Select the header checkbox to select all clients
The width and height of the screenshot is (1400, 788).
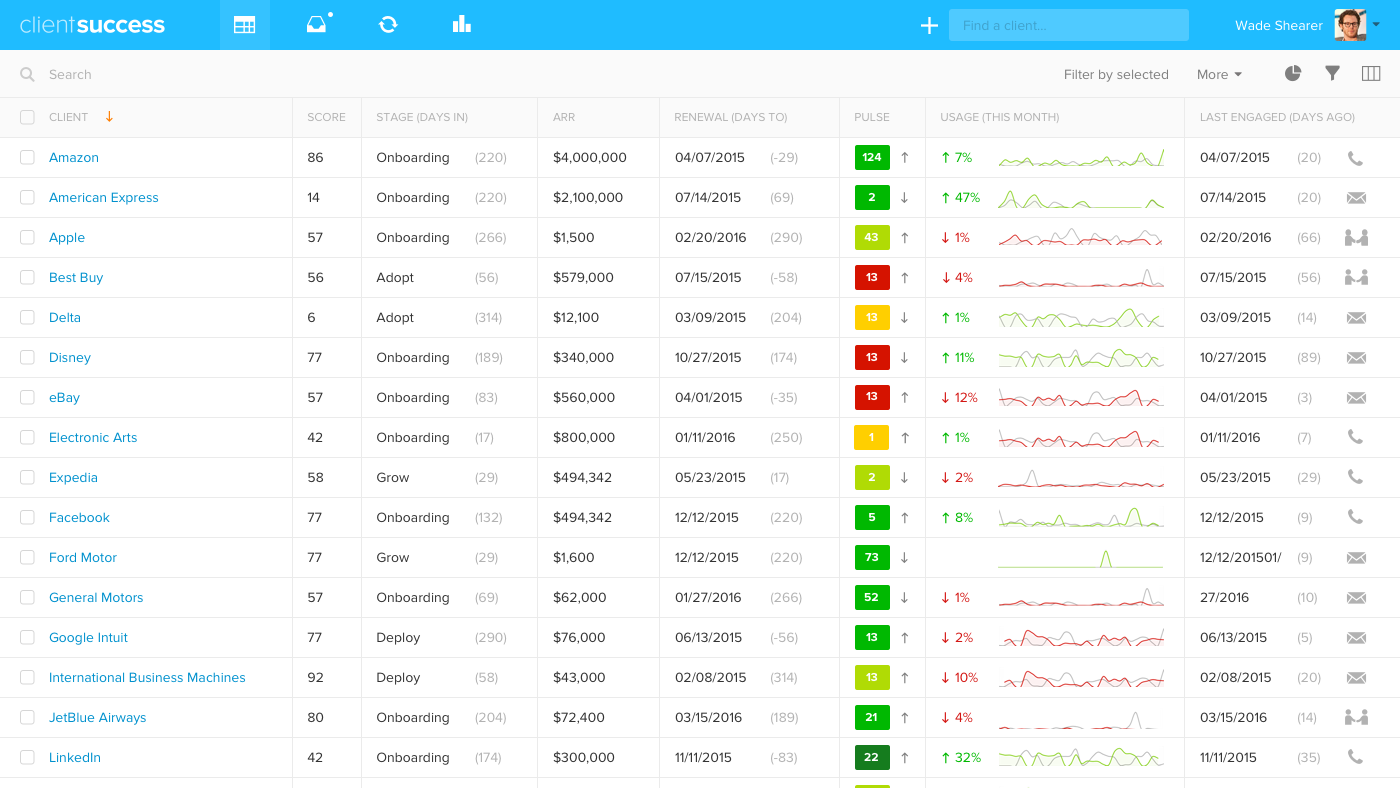(27, 116)
